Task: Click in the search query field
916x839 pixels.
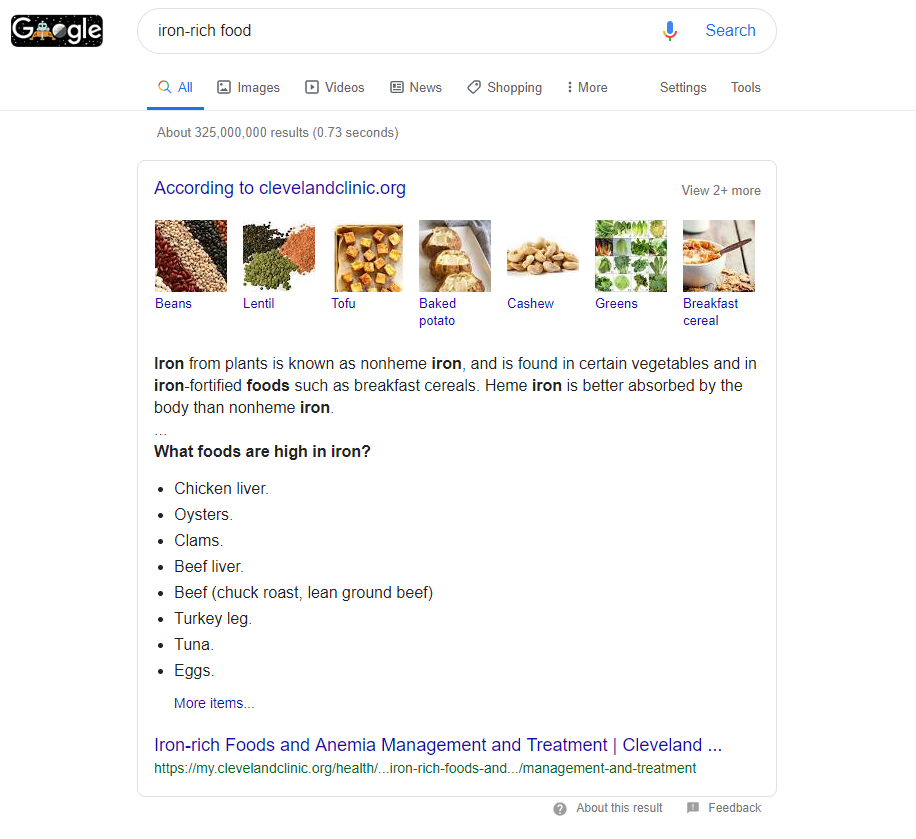Action: pyautogui.click(x=400, y=31)
